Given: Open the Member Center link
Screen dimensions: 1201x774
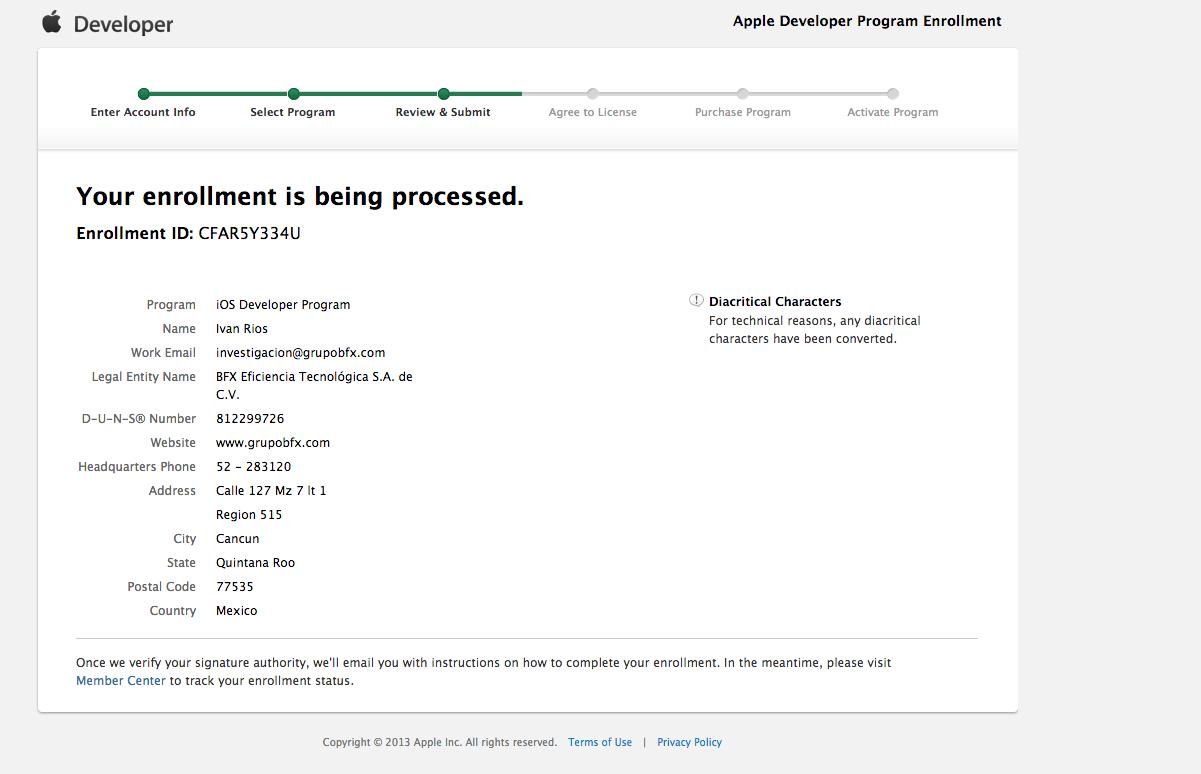Looking at the screenshot, I should tap(121, 681).
